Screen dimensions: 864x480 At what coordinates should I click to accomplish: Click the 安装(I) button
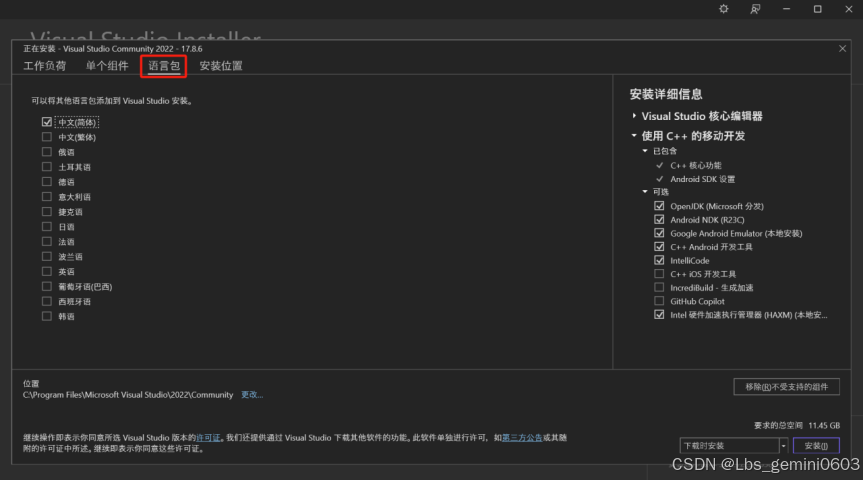pos(816,446)
